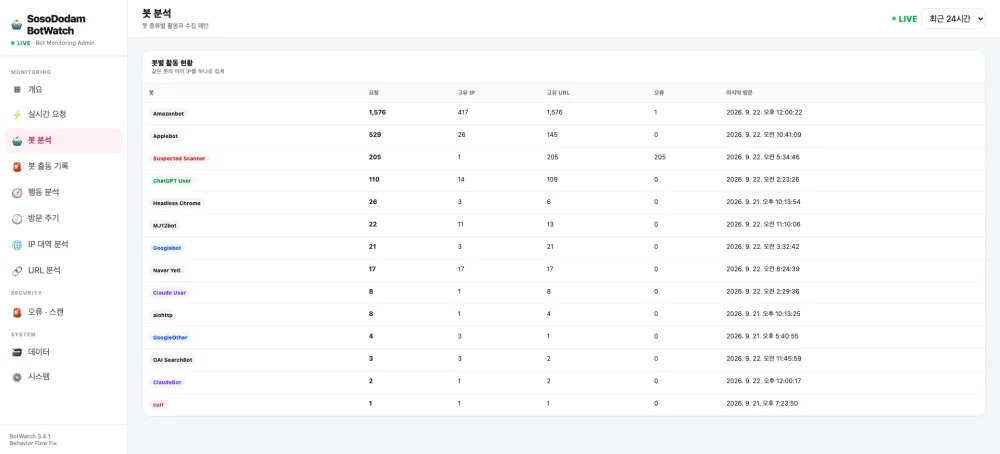Screen dimensions: 1000x454
Task: Go to 실시간 요청 page
Action: click(x=63, y=115)
